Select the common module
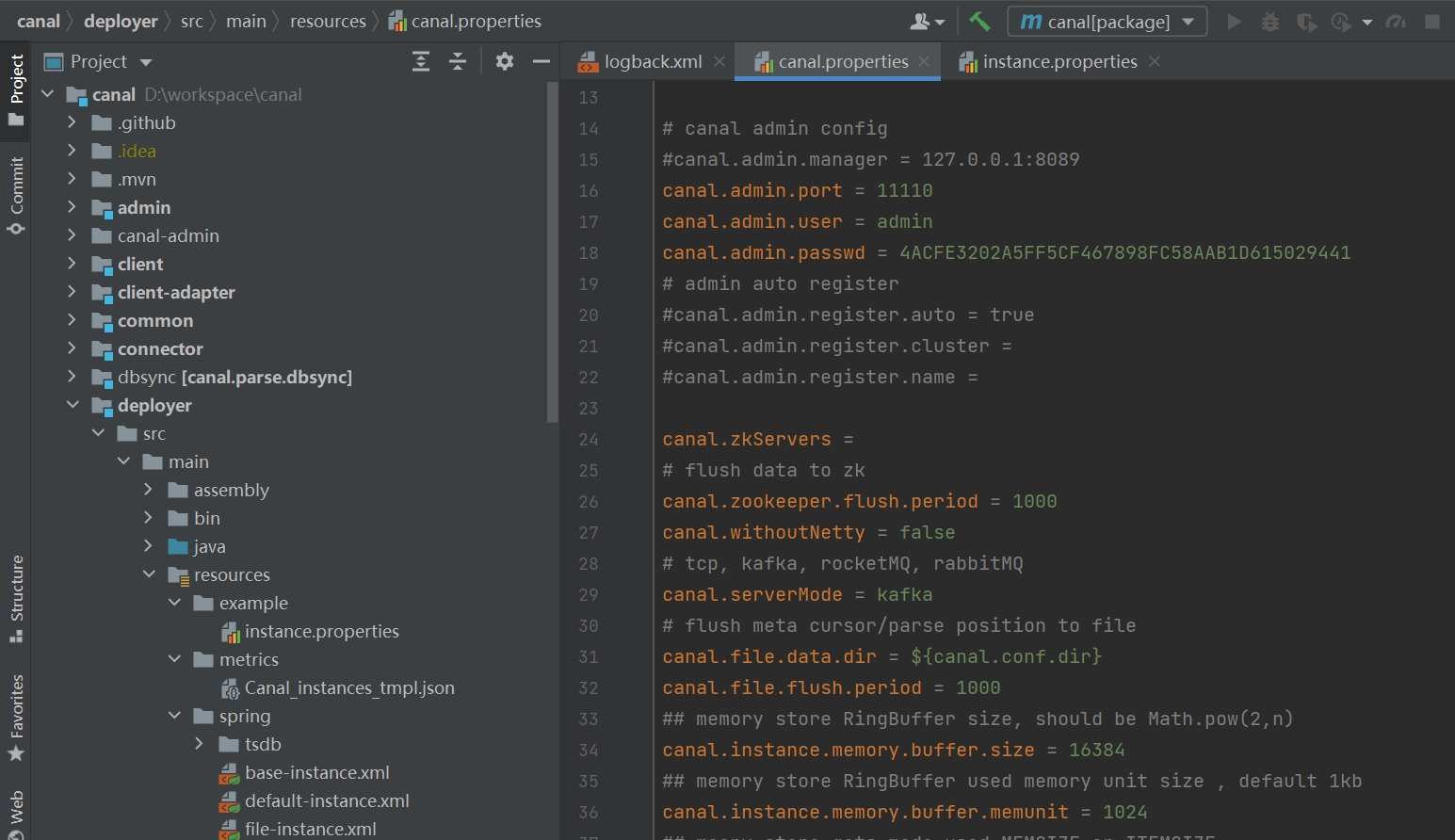This screenshot has width=1455, height=840. pos(154,320)
